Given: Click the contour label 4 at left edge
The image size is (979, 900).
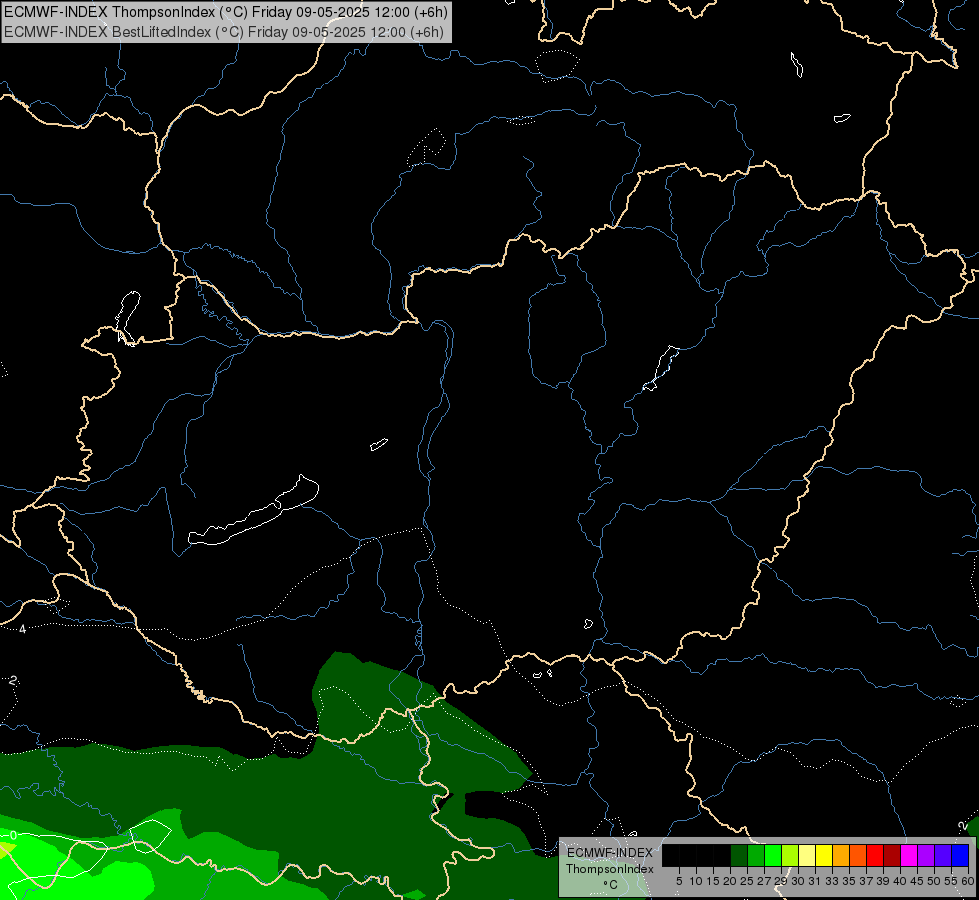Looking at the screenshot, I should [x=22, y=629].
